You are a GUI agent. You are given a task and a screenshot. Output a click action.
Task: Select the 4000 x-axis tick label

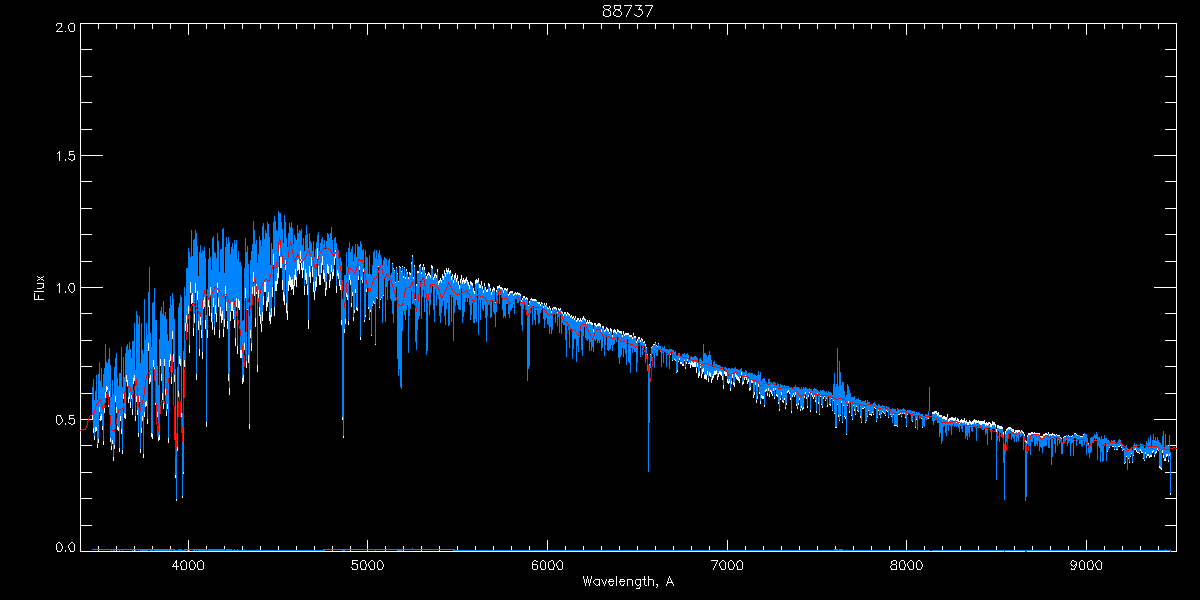[188, 565]
